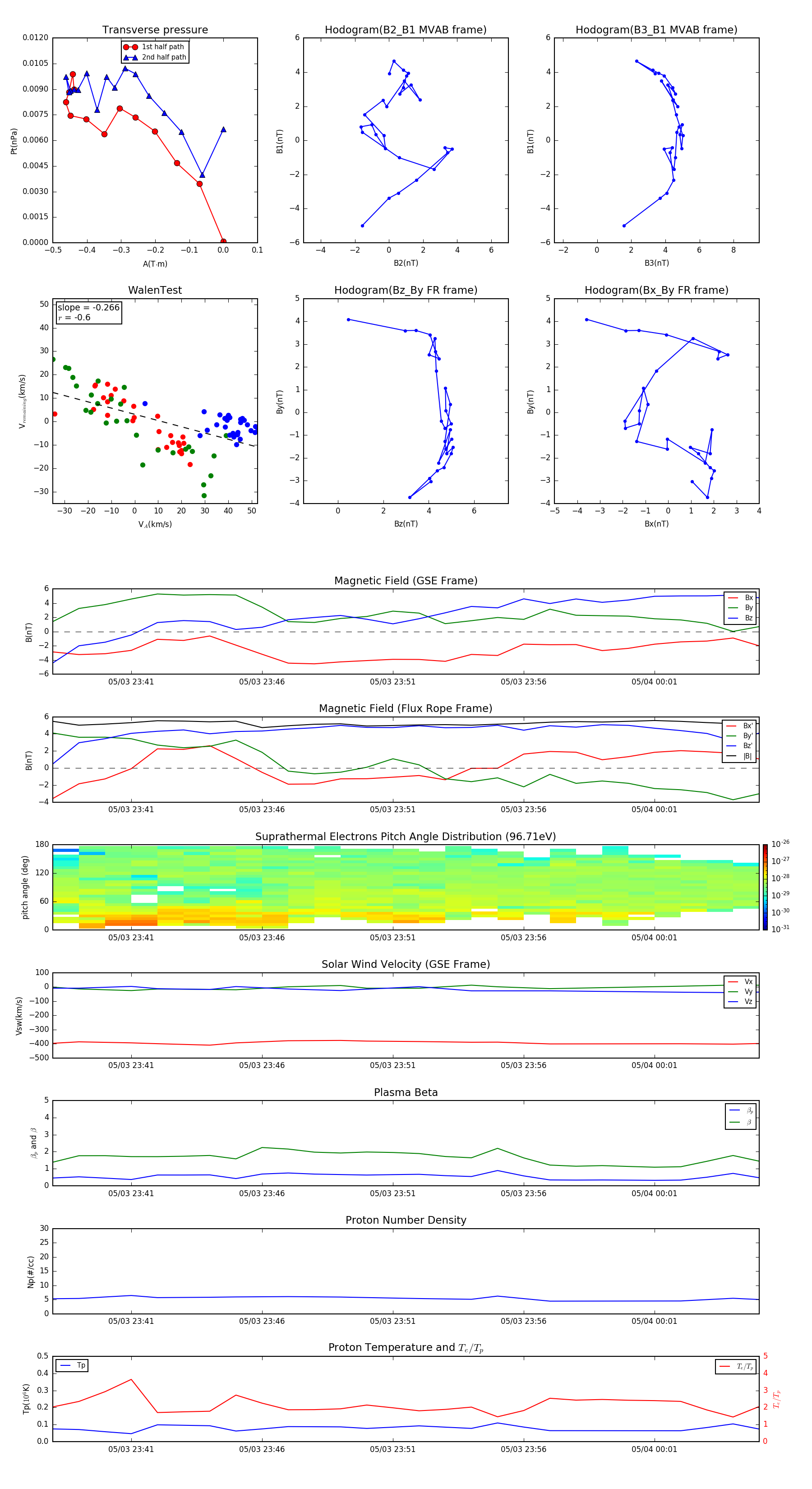The width and height of the screenshot is (812, 1489).
Task: Click the red zero-pressure point in Transverse pressure plot
Action: 223,241
